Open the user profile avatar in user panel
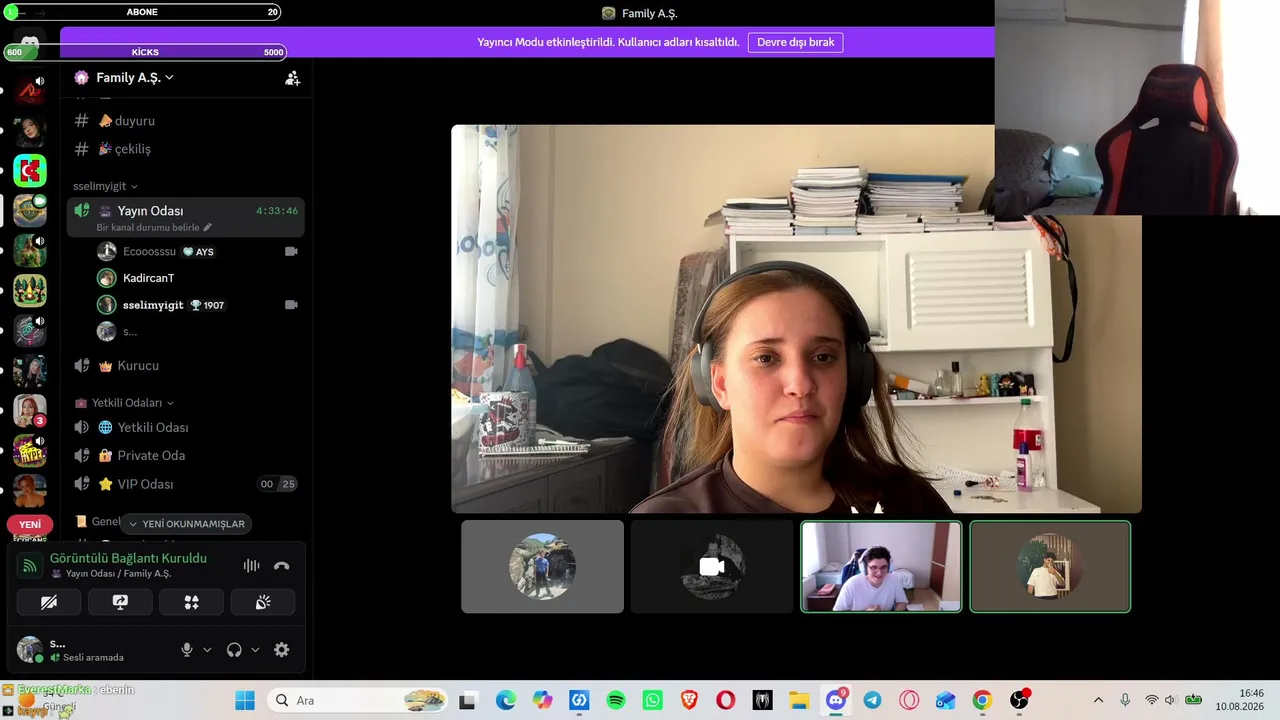 pyautogui.click(x=30, y=650)
